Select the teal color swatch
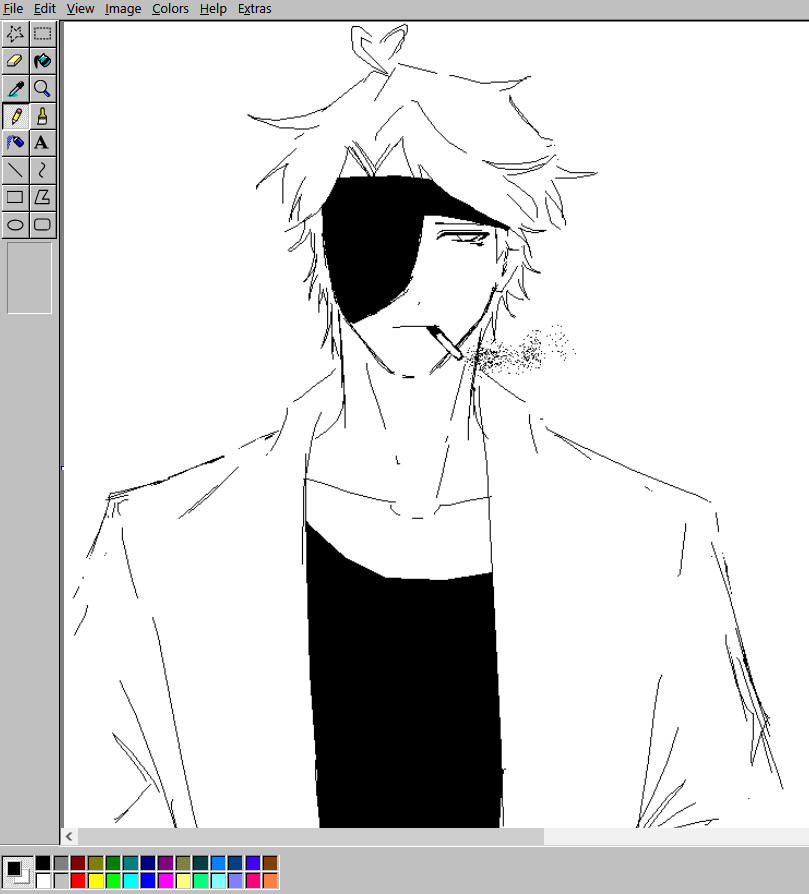809x894 pixels. click(131, 863)
